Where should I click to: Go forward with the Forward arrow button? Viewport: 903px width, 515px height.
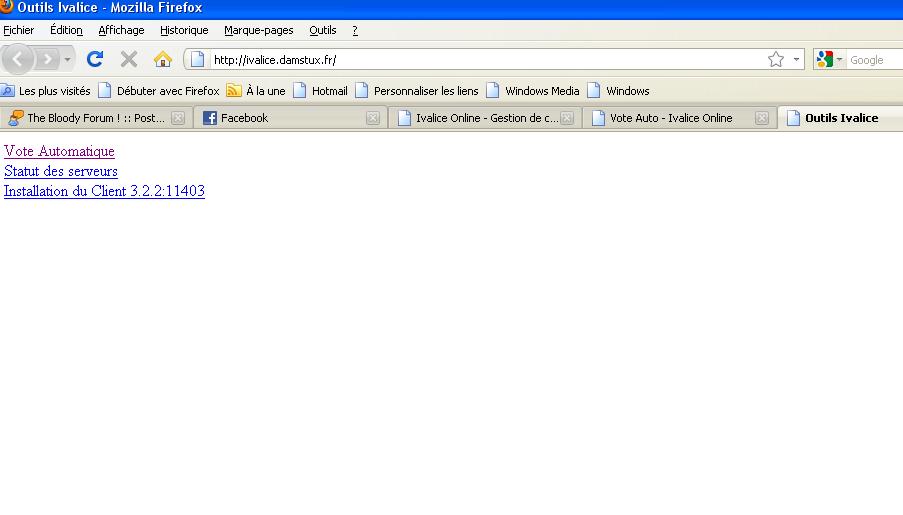pyautogui.click(x=47, y=59)
